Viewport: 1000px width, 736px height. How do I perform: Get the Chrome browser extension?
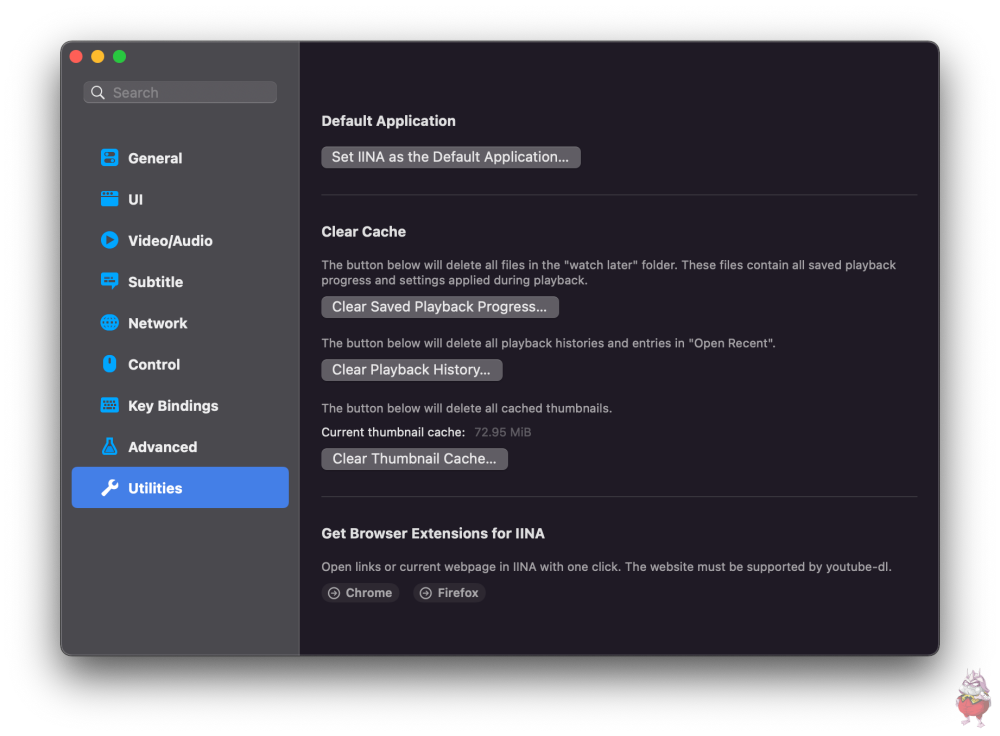click(x=360, y=593)
